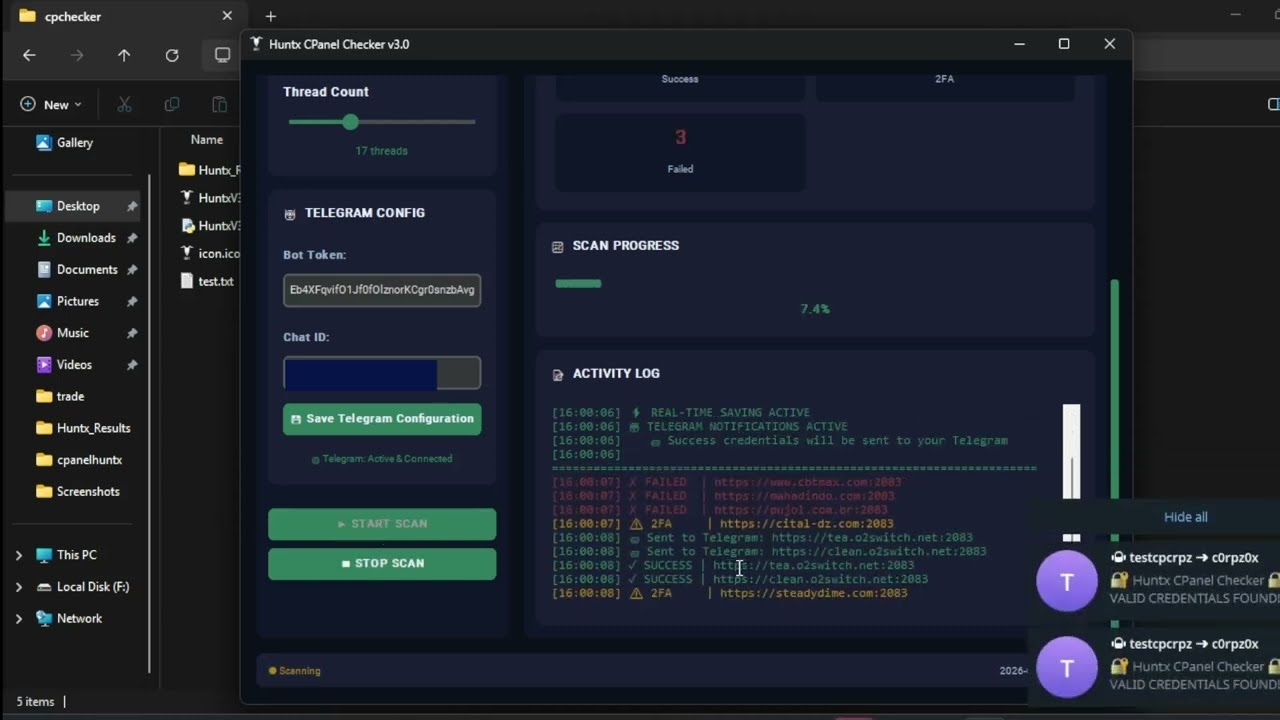Expand the Network tree node

coord(19,619)
